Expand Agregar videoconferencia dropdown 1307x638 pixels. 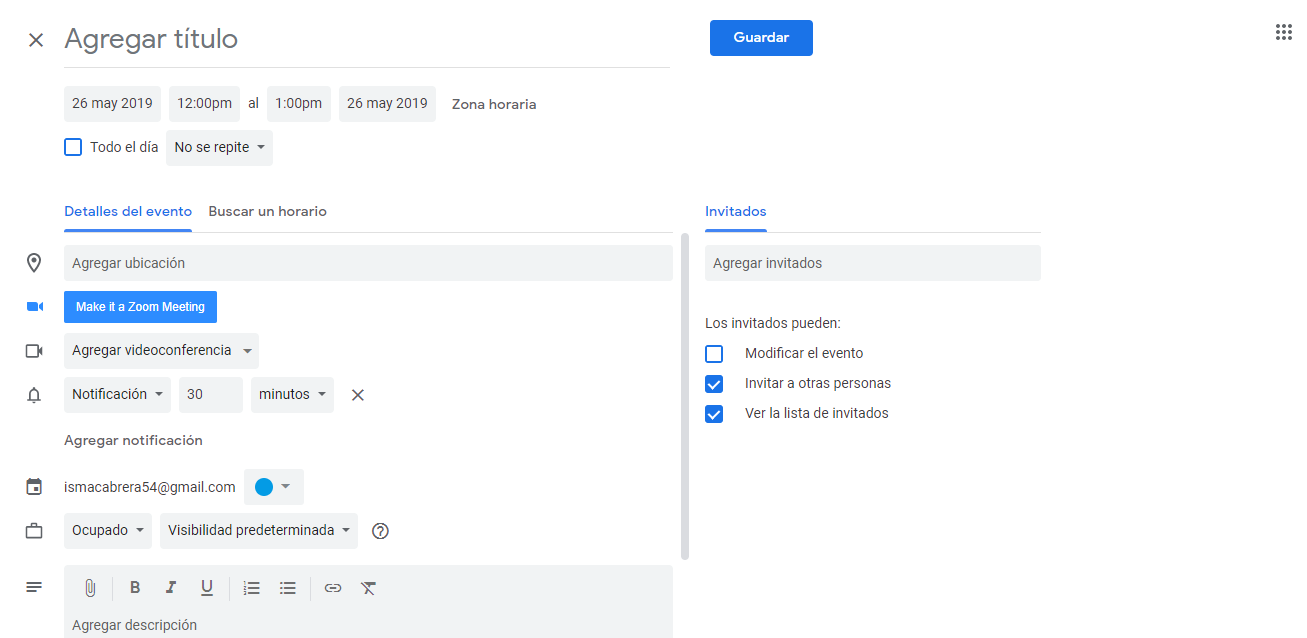pos(161,351)
